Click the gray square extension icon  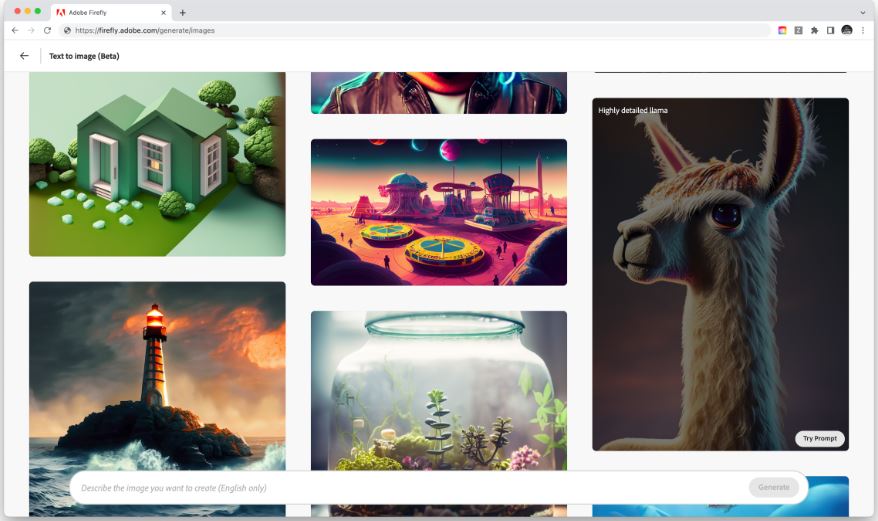pos(798,30)
